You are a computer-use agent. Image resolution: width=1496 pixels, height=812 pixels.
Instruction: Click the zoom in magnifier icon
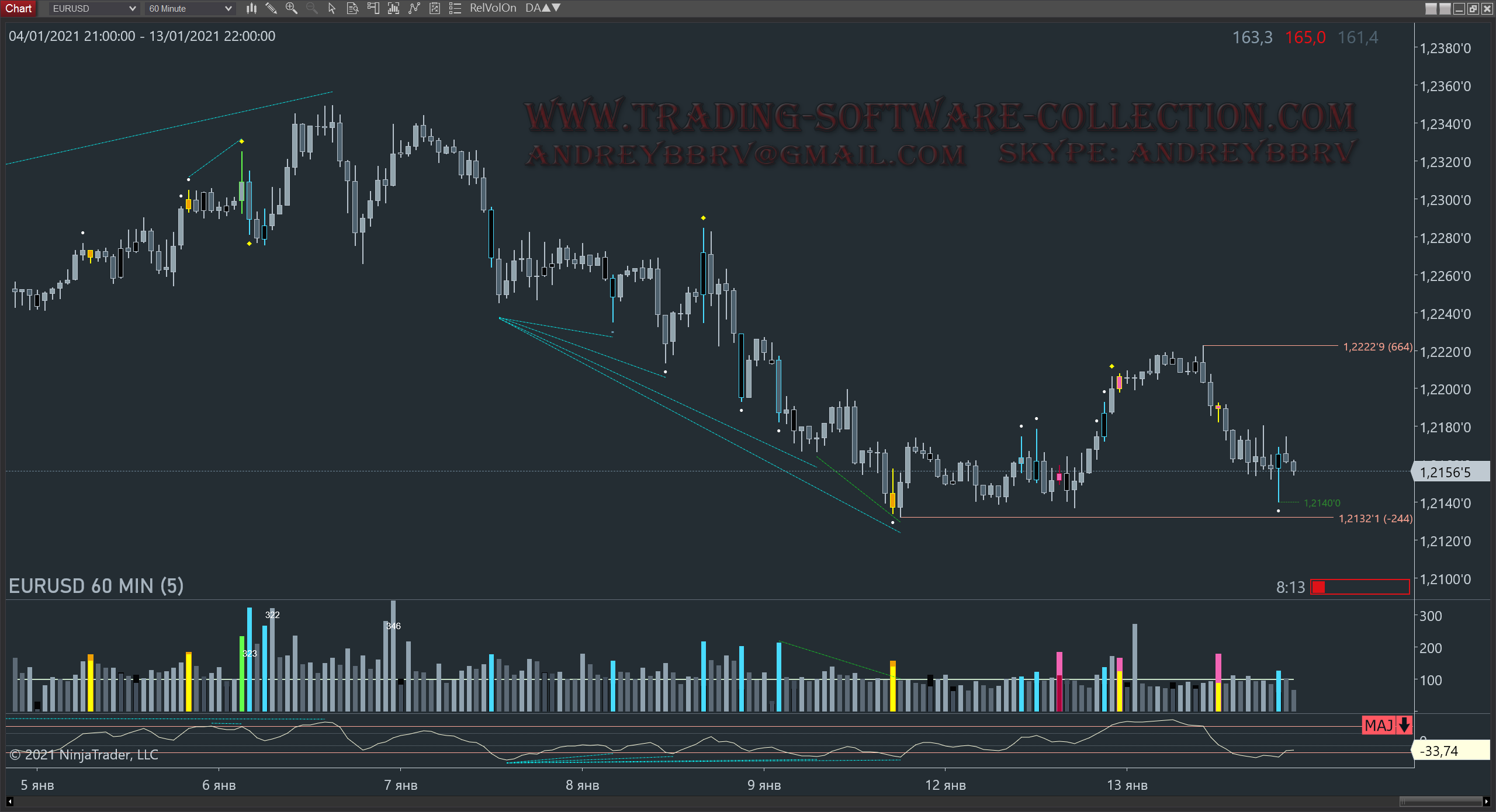[291, 8]
